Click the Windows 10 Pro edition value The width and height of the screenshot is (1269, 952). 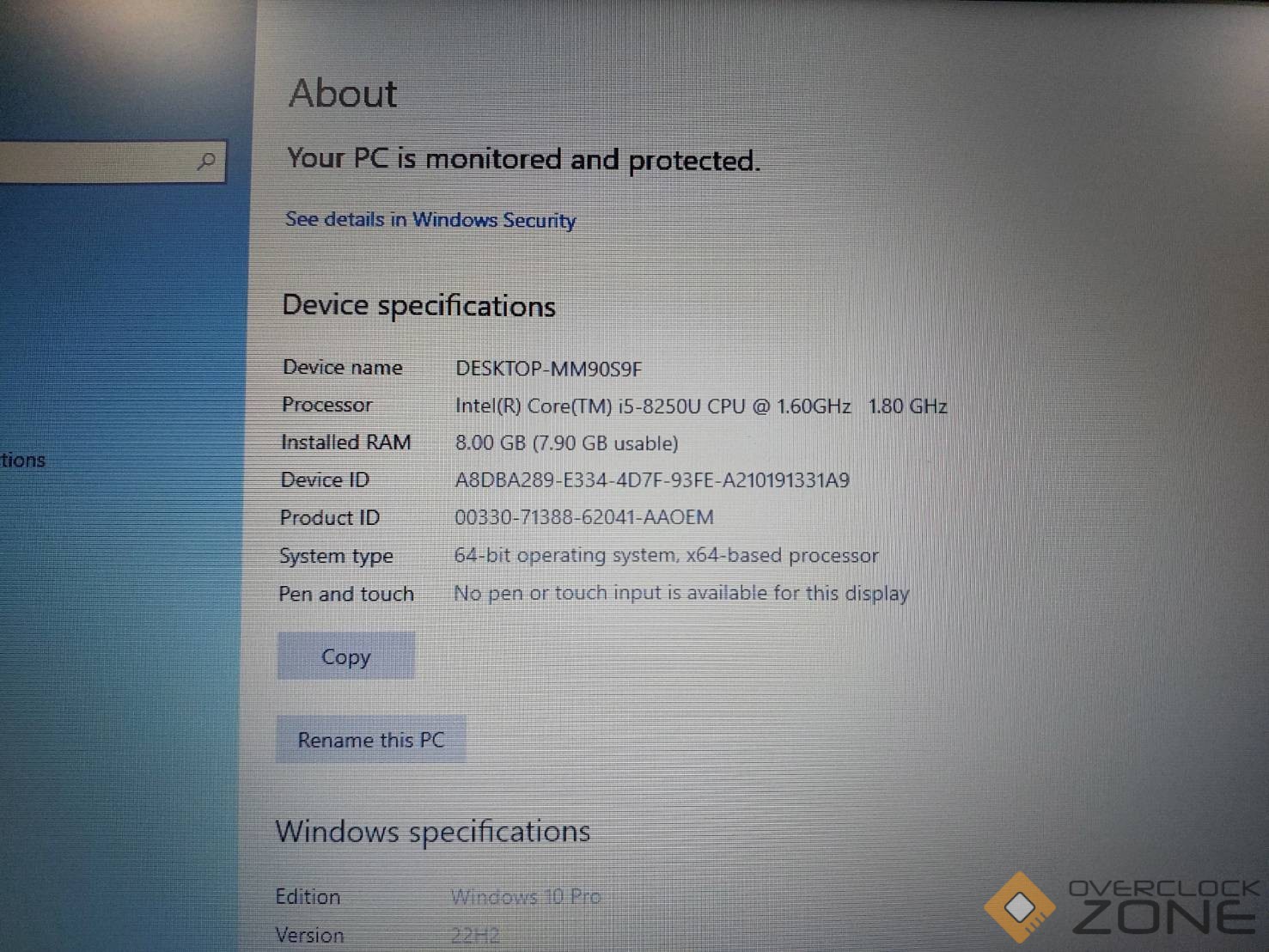[526, 897]
